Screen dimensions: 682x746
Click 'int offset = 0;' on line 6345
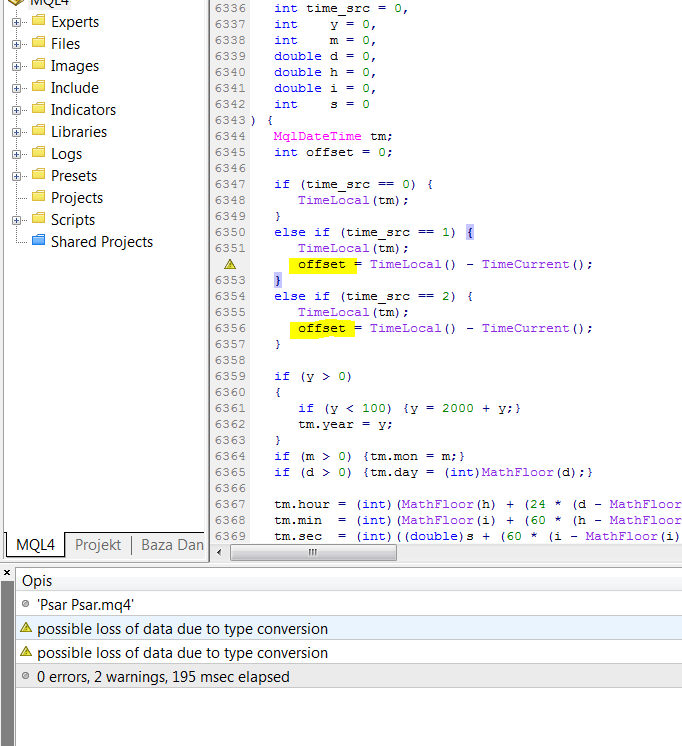333,152
